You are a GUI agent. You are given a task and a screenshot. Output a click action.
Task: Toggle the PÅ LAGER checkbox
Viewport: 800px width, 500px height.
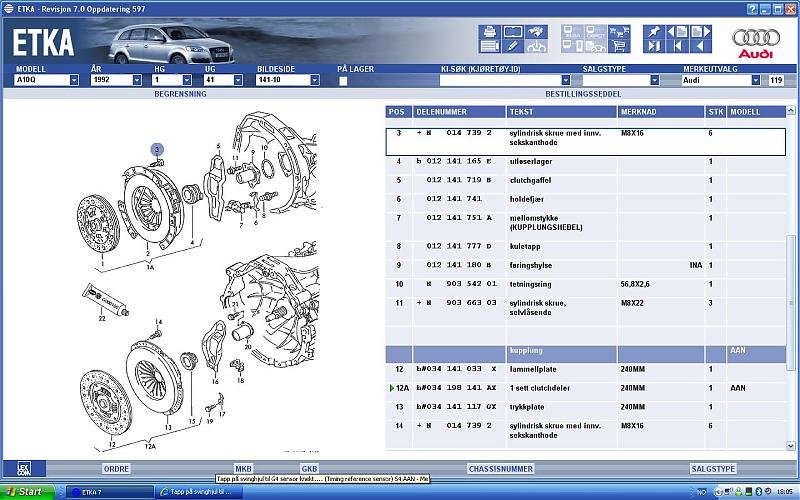click(x=343, y=80)
